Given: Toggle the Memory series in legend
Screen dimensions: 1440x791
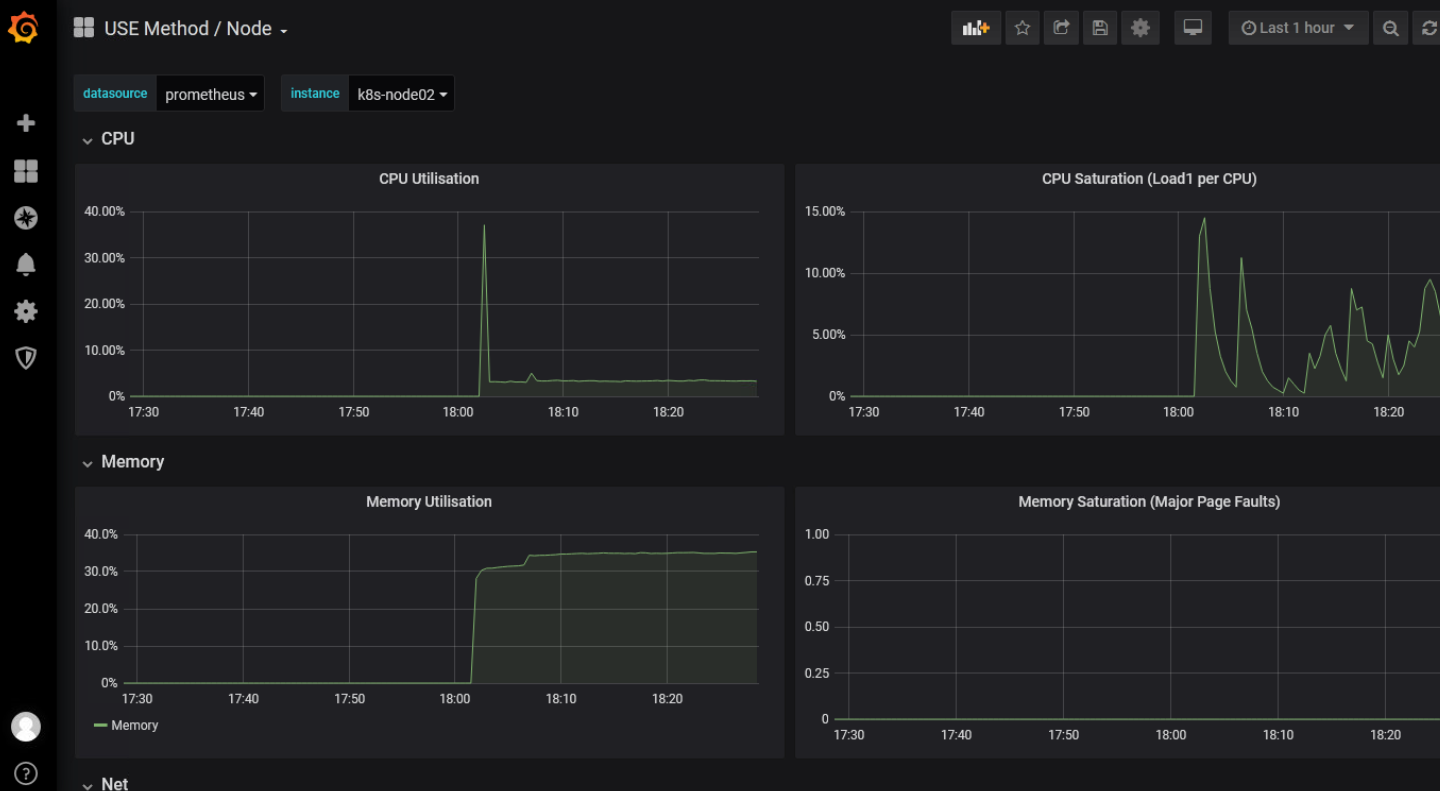Looking at the screenshot, I should click(135, 726).
